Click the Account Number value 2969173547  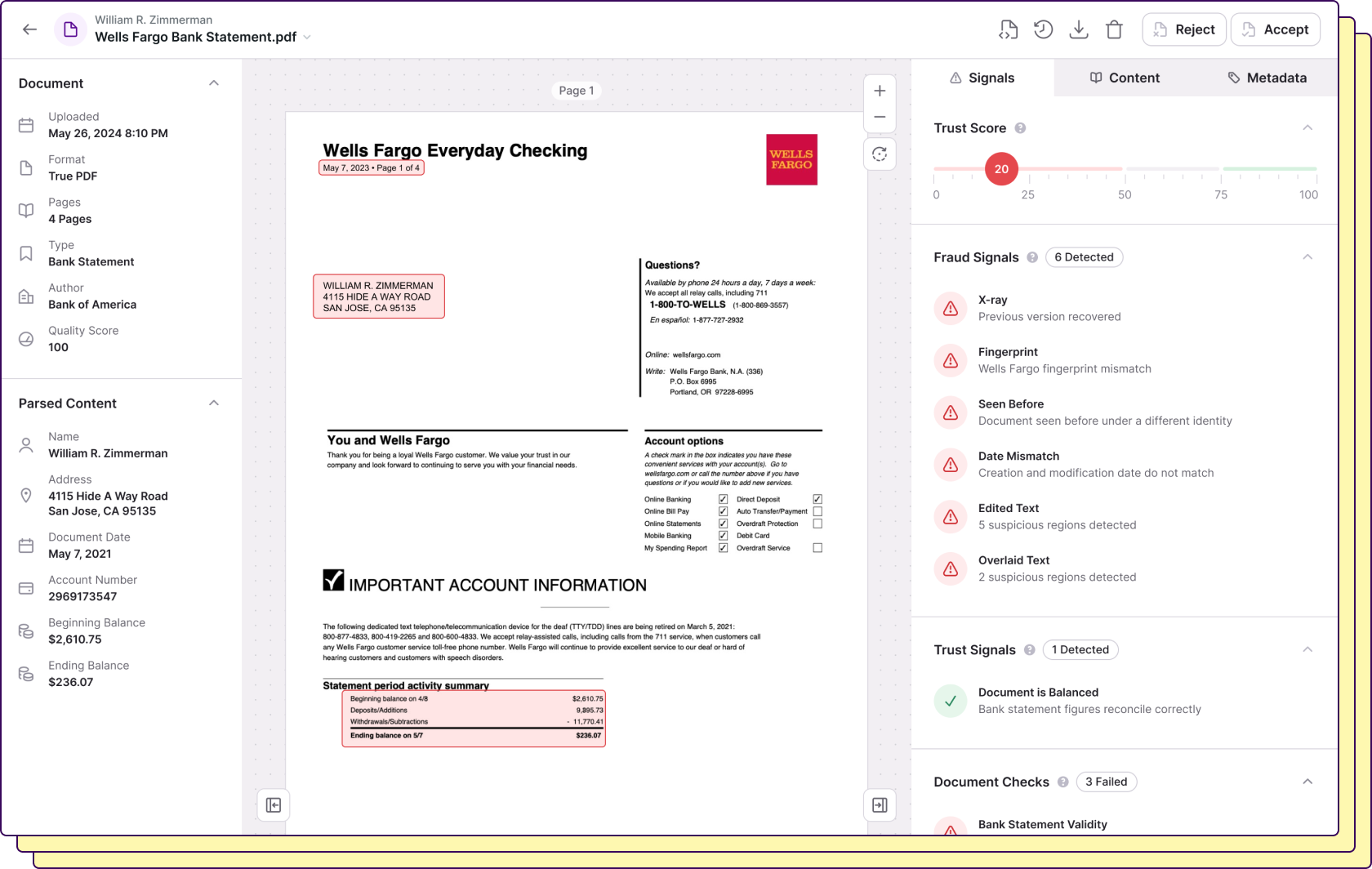(x=82, y=596)
